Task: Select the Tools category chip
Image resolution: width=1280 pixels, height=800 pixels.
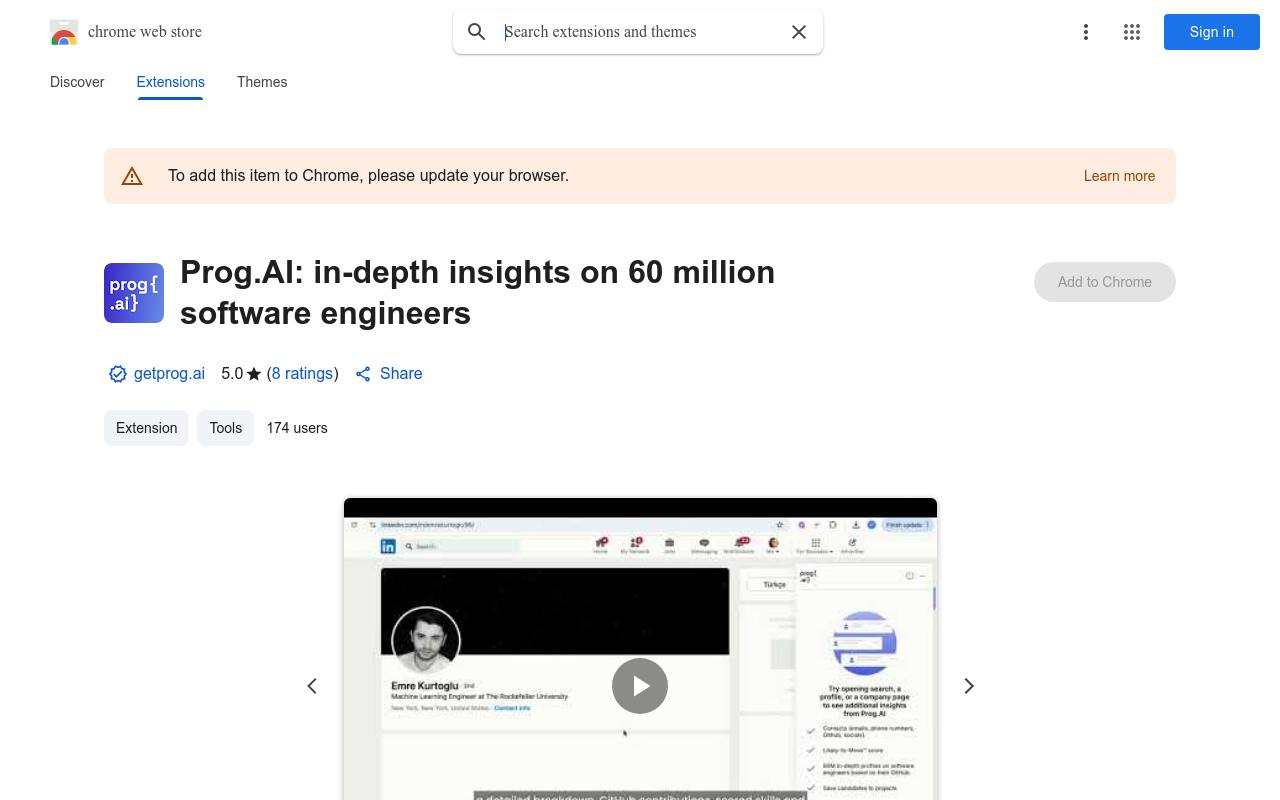Action: click(x=226, y=428)
